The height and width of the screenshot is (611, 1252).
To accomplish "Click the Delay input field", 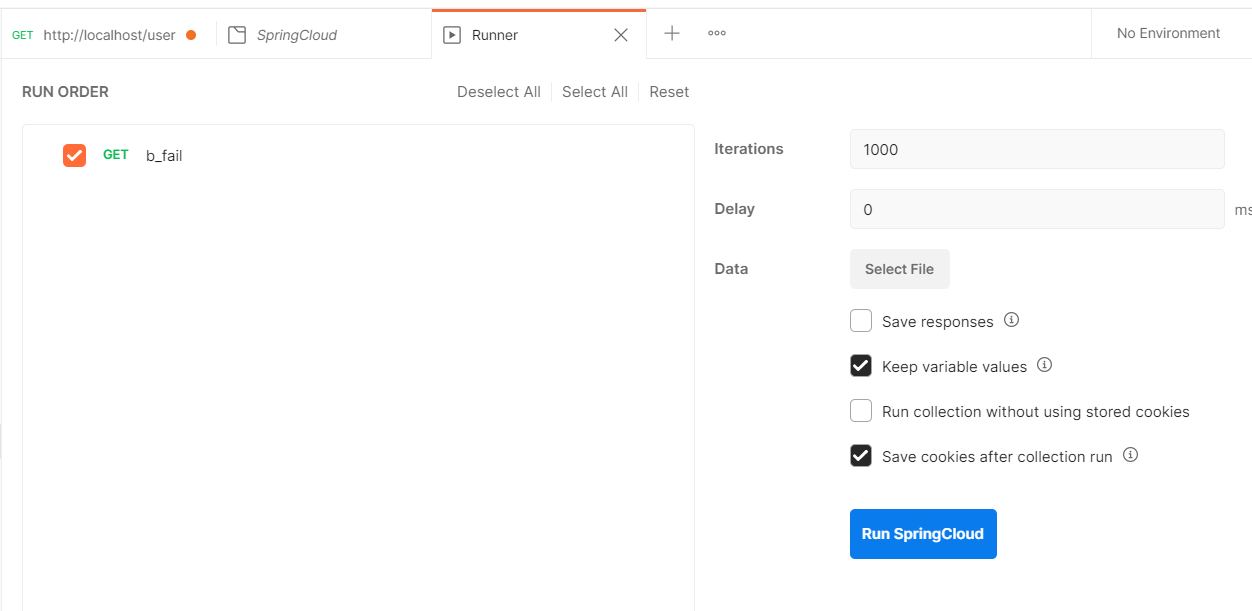I will pyautogui.click(x=1037, y=209).
